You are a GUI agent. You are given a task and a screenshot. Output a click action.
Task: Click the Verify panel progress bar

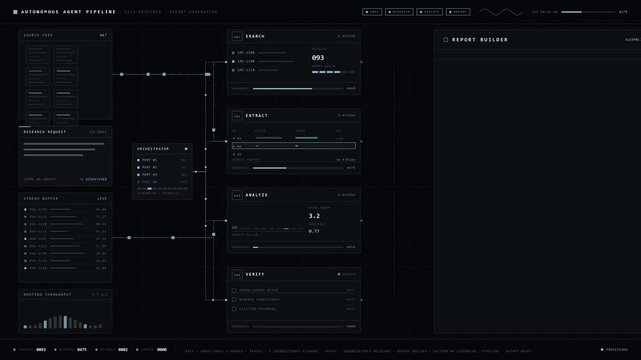298,326
